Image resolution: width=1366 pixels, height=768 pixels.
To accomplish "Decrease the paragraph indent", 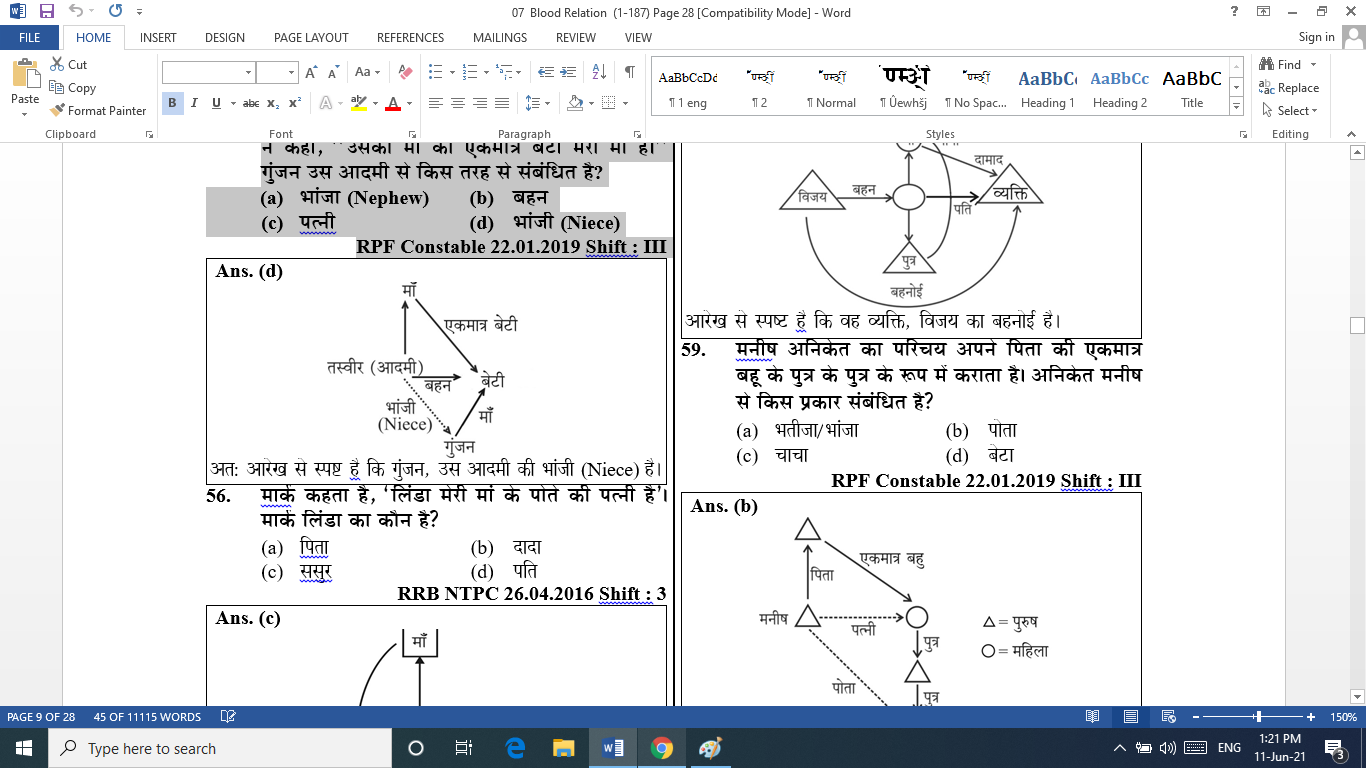I will 546,72.
